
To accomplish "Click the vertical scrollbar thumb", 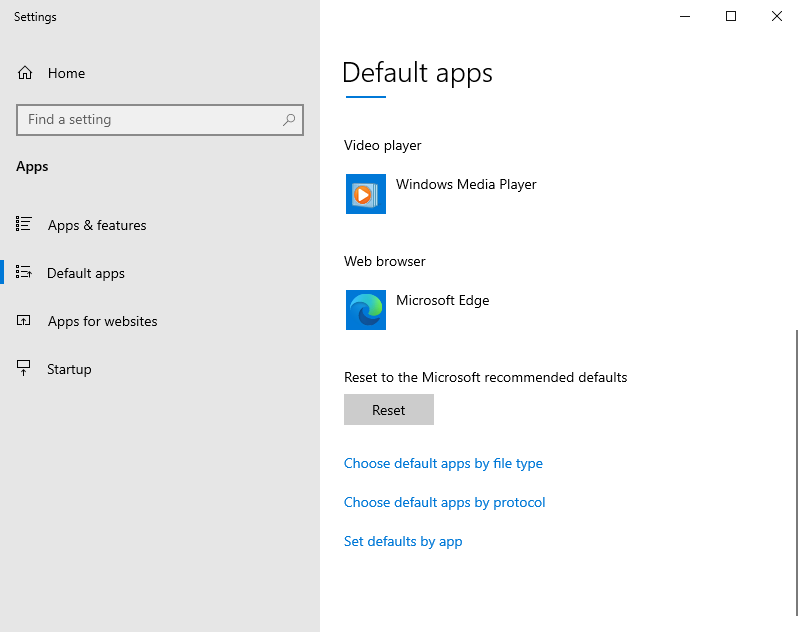I will [797, 473].
